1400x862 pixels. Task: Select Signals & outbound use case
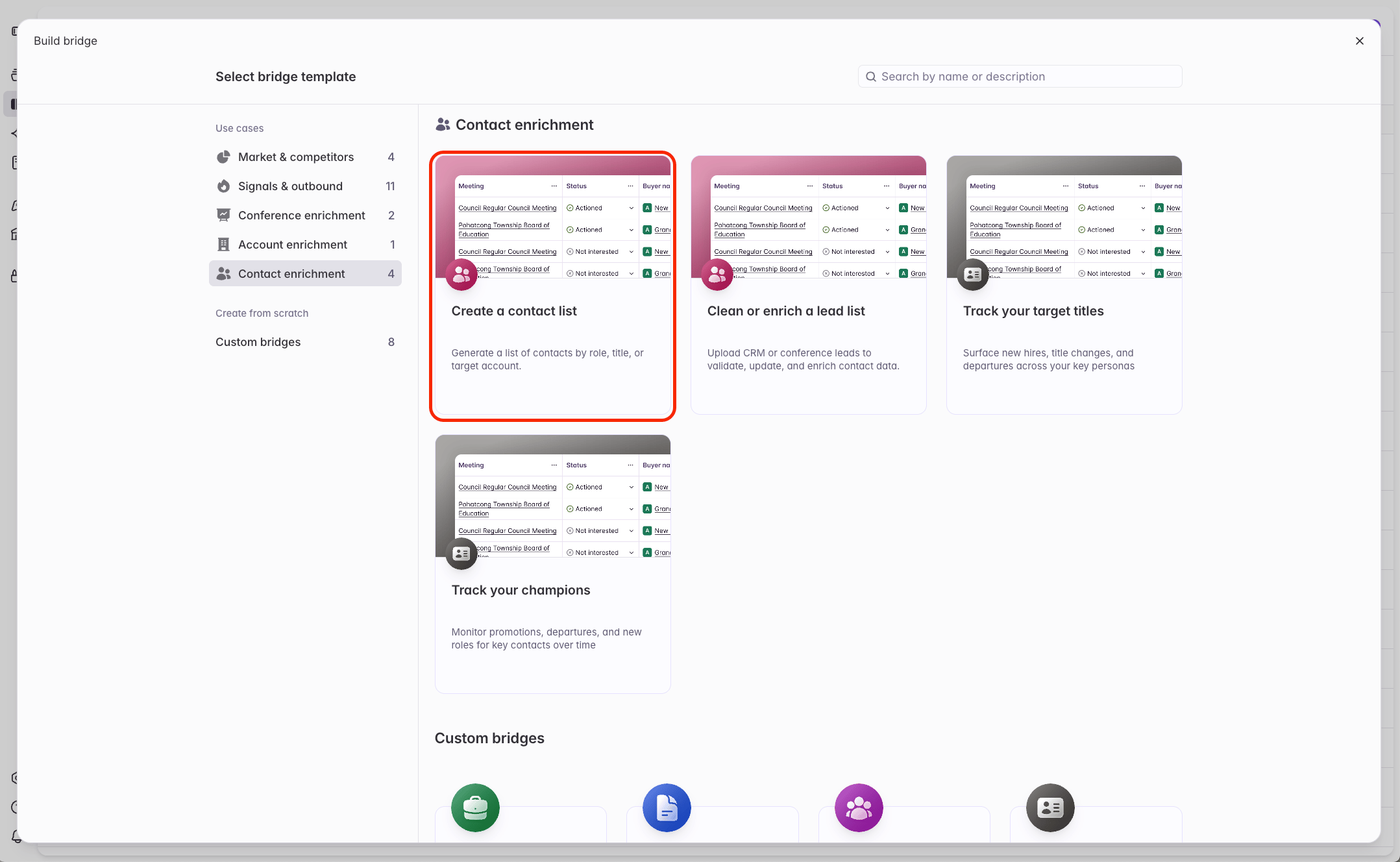305,186
